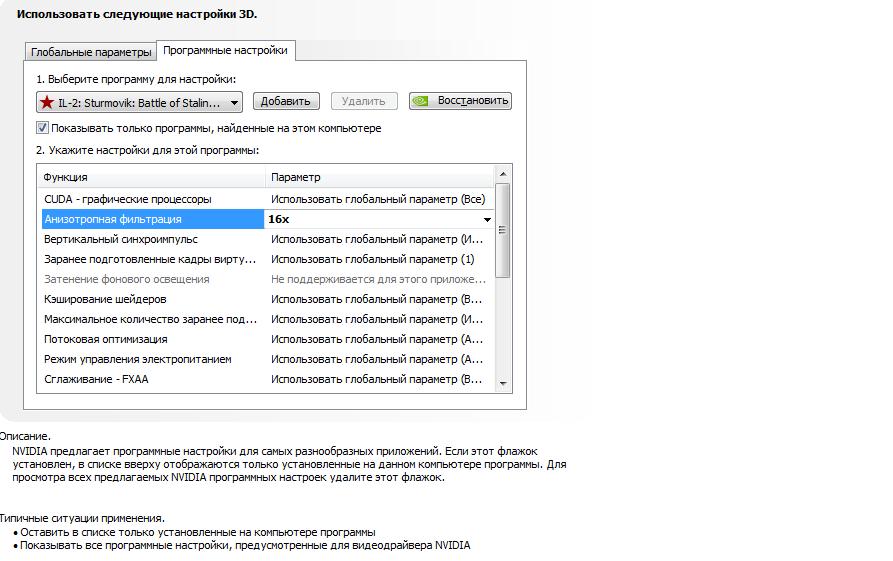
Task: Click the Восстановить button
Action: click(x=460, y=101)
